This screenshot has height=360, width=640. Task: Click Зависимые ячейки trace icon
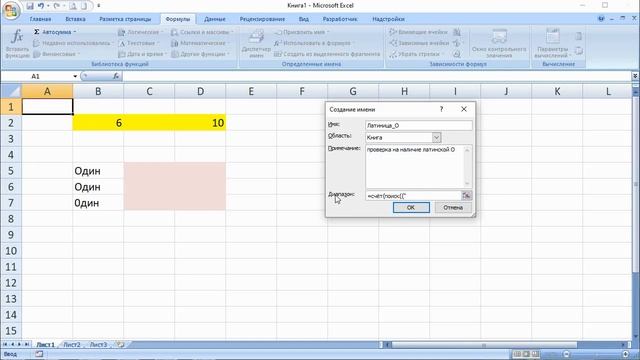point(393,43)
